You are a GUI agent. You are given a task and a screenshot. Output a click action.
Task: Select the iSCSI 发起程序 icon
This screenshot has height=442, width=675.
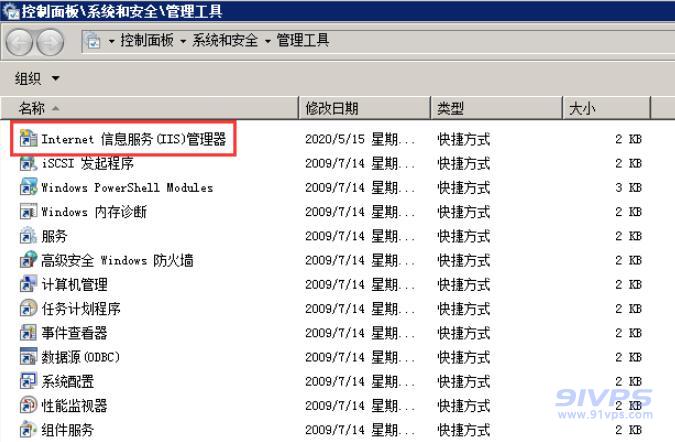[x=28, y=163]
